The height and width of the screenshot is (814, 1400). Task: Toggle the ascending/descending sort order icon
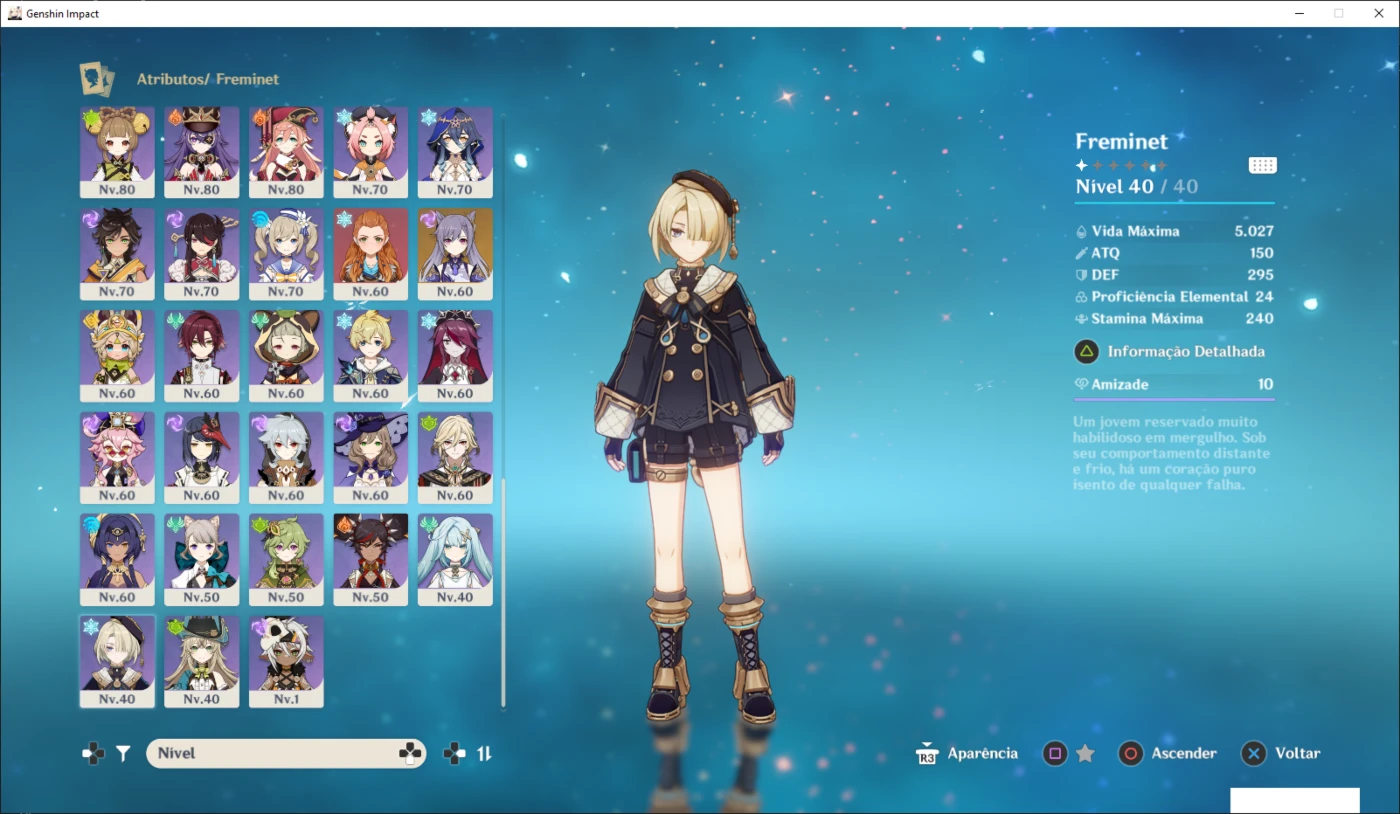[x=484, y=754]
